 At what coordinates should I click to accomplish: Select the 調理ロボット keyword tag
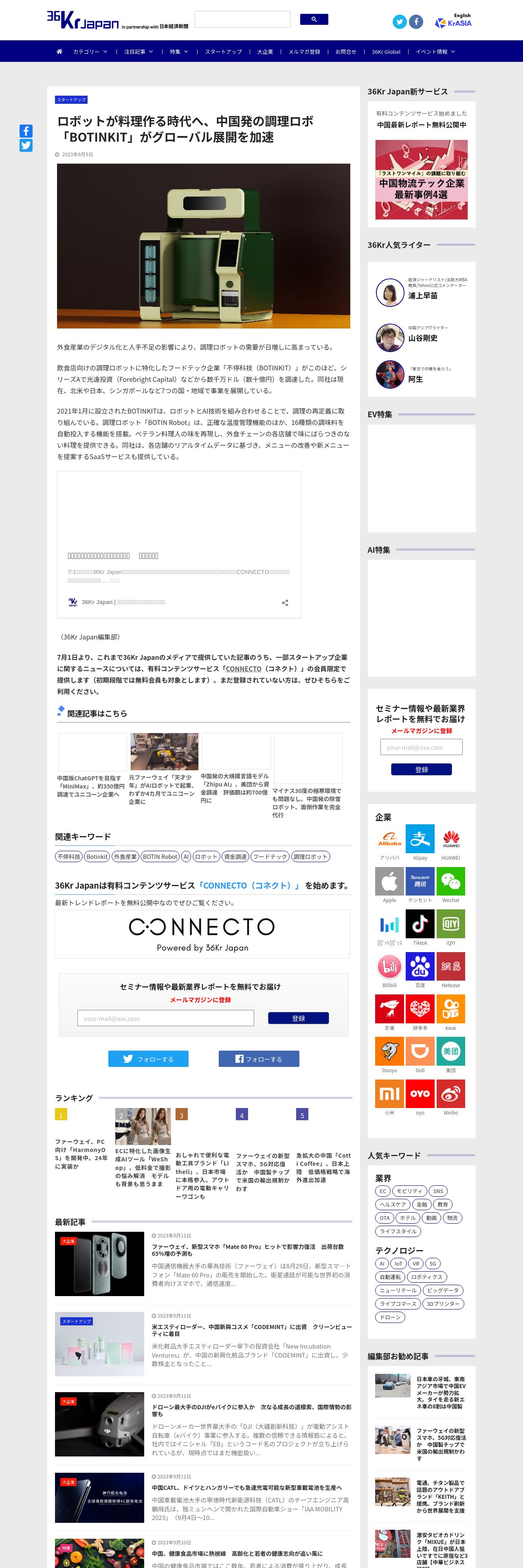coord(310,856)
